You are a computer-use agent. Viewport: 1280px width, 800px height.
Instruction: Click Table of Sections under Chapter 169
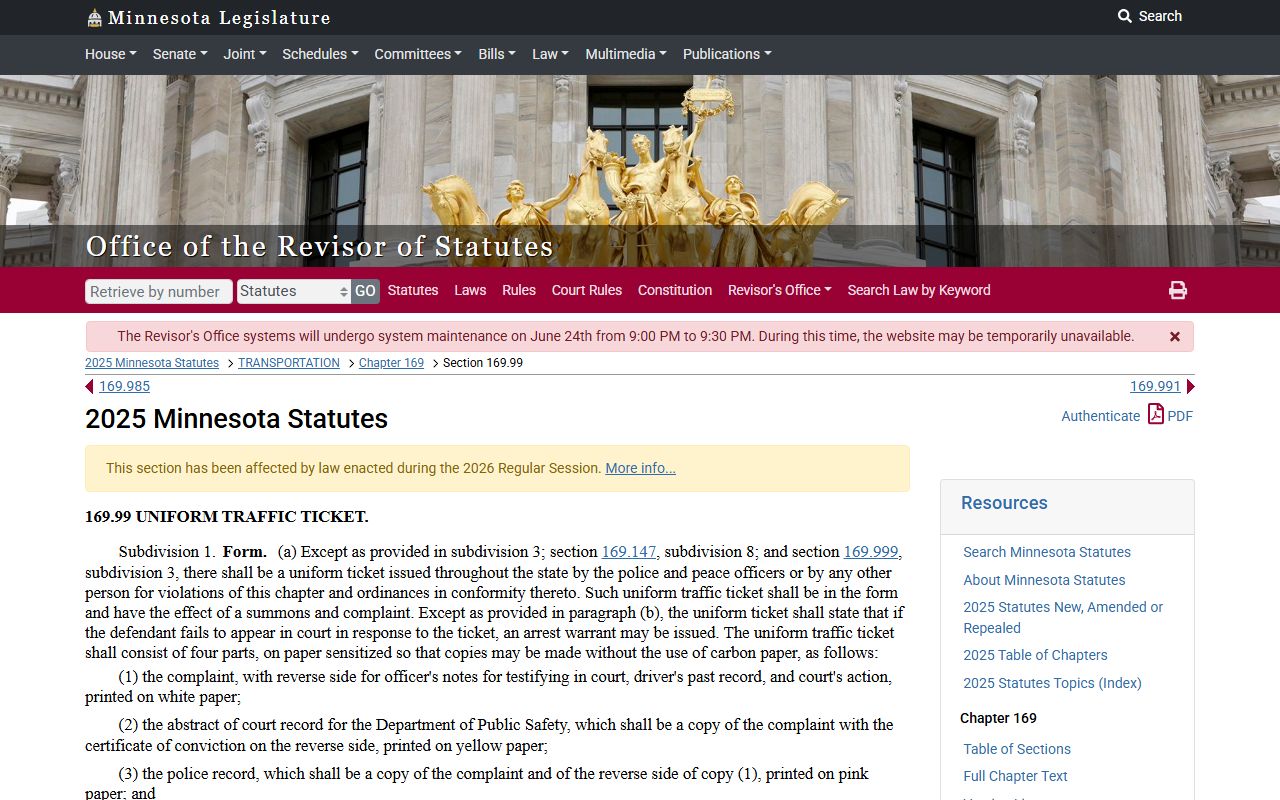coord(1017,749)
